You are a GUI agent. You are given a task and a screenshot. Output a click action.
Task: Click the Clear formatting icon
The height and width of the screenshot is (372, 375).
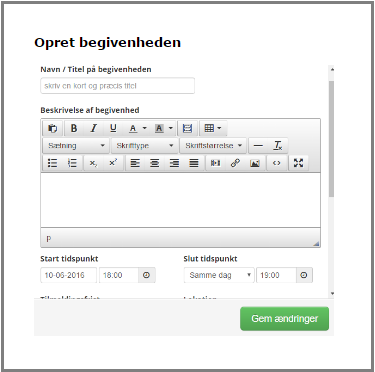278,146
